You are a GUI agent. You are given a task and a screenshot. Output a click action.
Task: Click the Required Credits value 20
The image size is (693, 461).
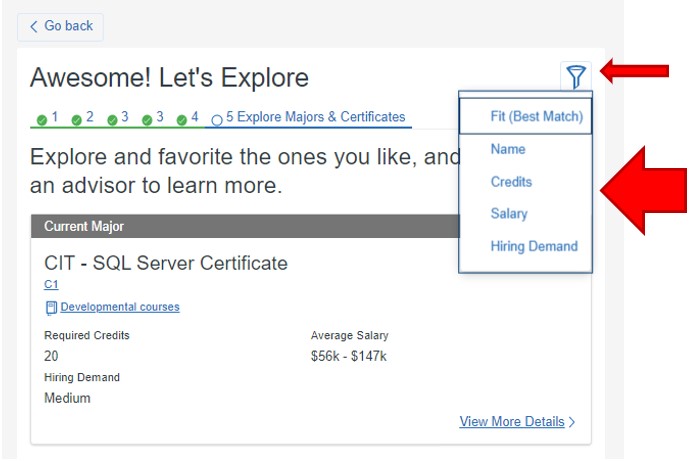51,356
